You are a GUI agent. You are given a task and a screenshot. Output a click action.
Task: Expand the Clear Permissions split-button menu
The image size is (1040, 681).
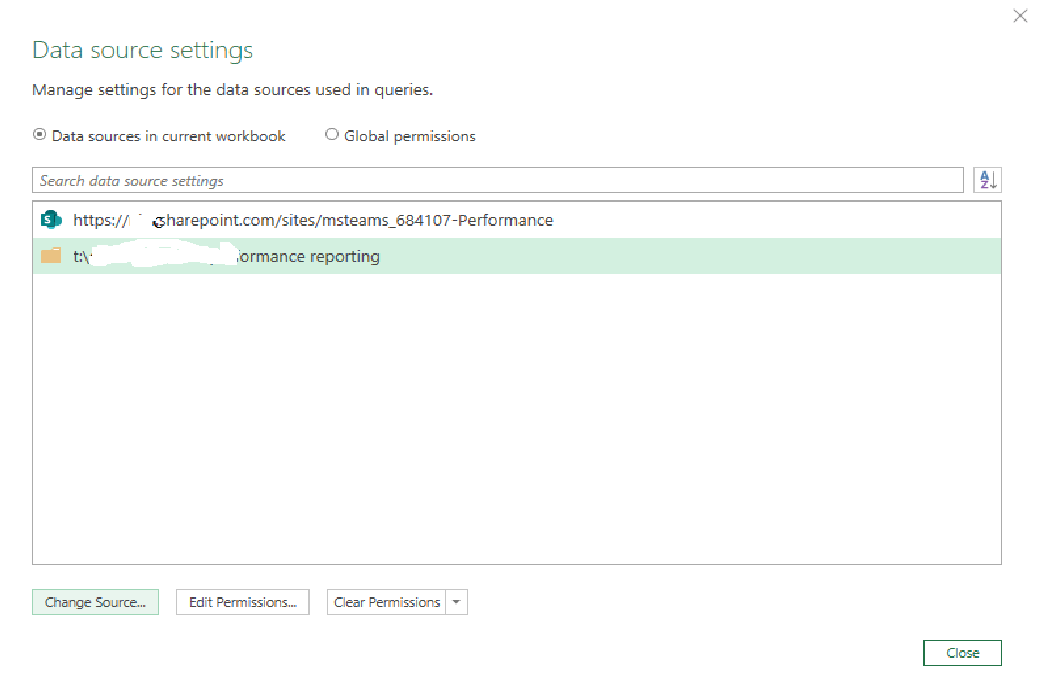pos(457,602)
